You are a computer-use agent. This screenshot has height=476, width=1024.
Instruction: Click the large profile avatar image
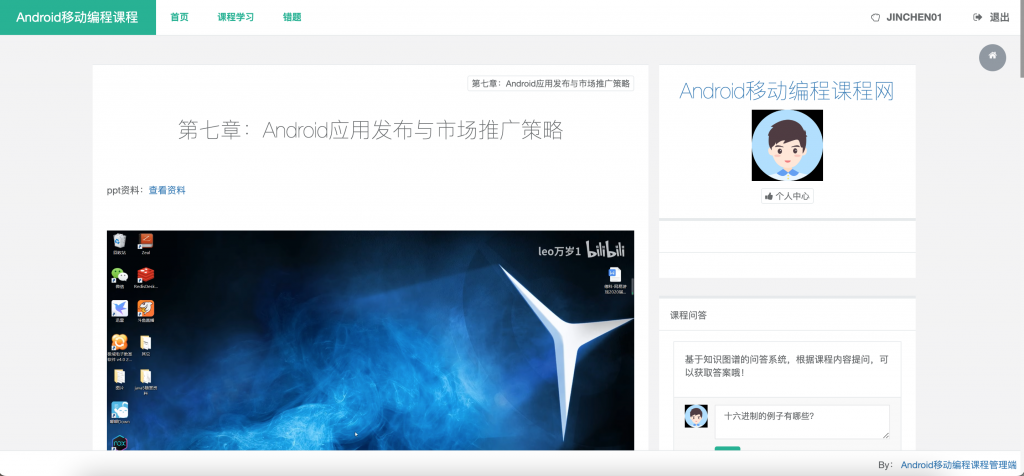[787, 145]
